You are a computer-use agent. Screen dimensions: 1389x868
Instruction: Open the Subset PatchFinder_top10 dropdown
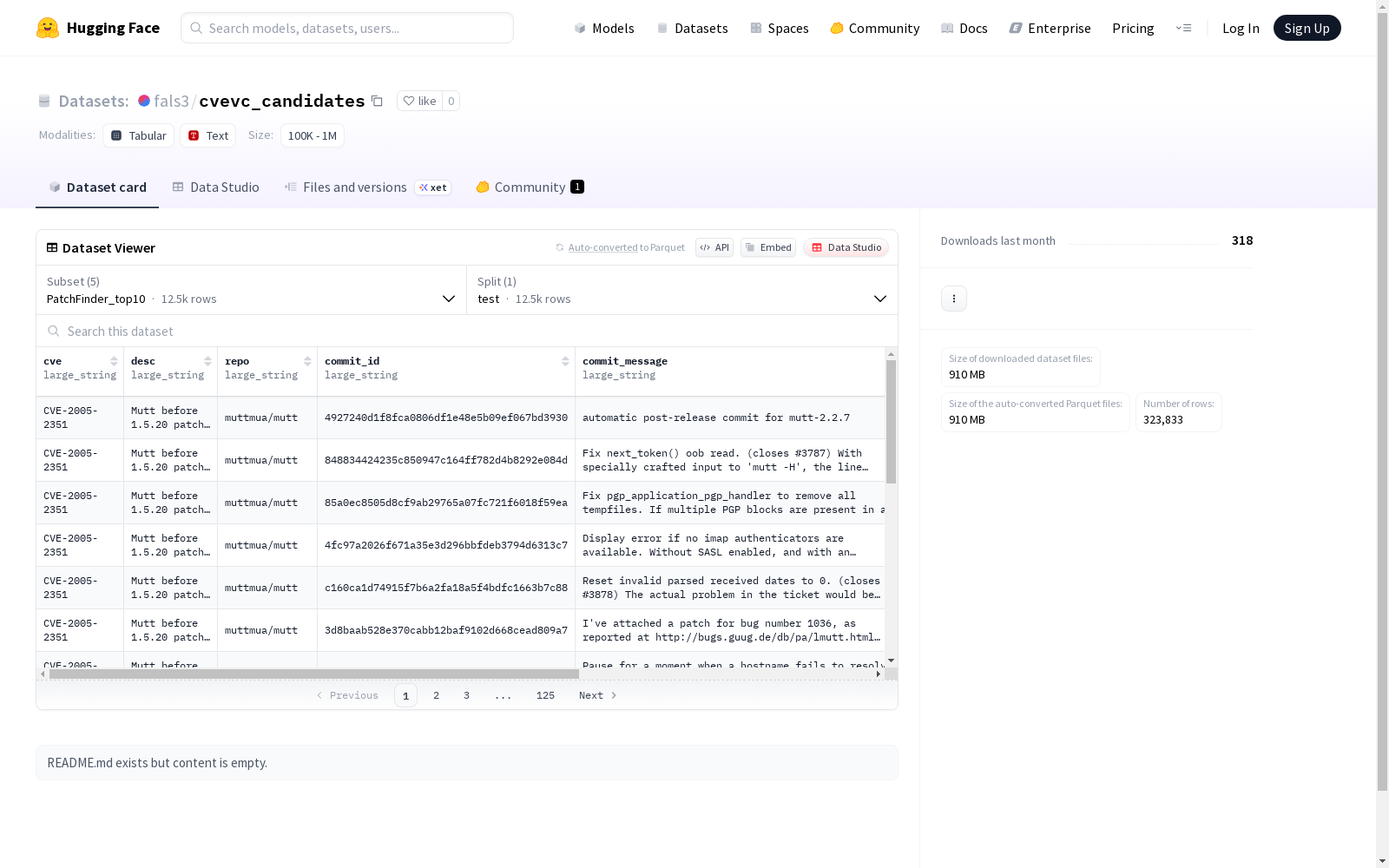(252, 290)
